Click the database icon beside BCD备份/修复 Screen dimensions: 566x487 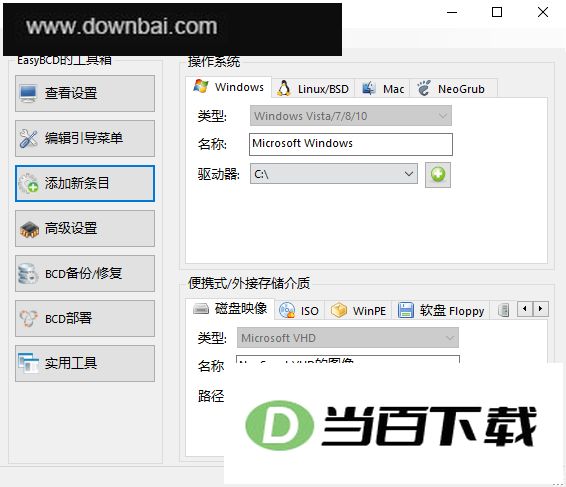(x=28, y=273)
